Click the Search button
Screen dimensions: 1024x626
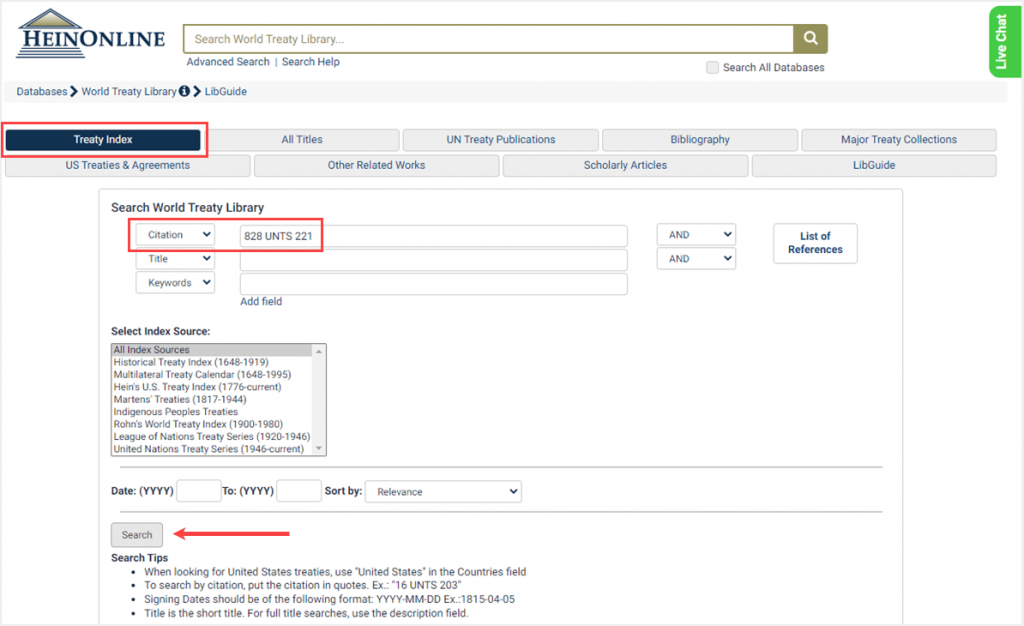click(136, 535)
